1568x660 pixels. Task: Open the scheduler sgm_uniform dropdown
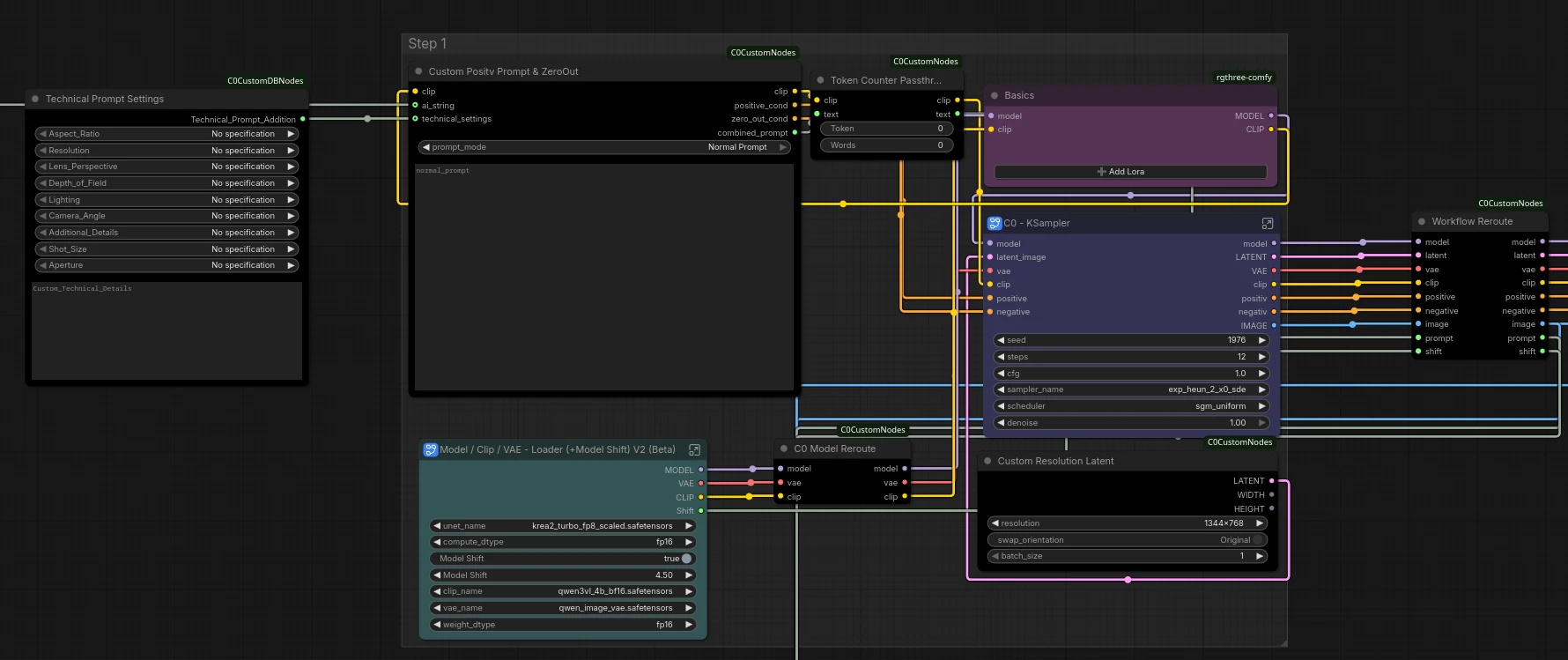click(x=1131, y=406)
